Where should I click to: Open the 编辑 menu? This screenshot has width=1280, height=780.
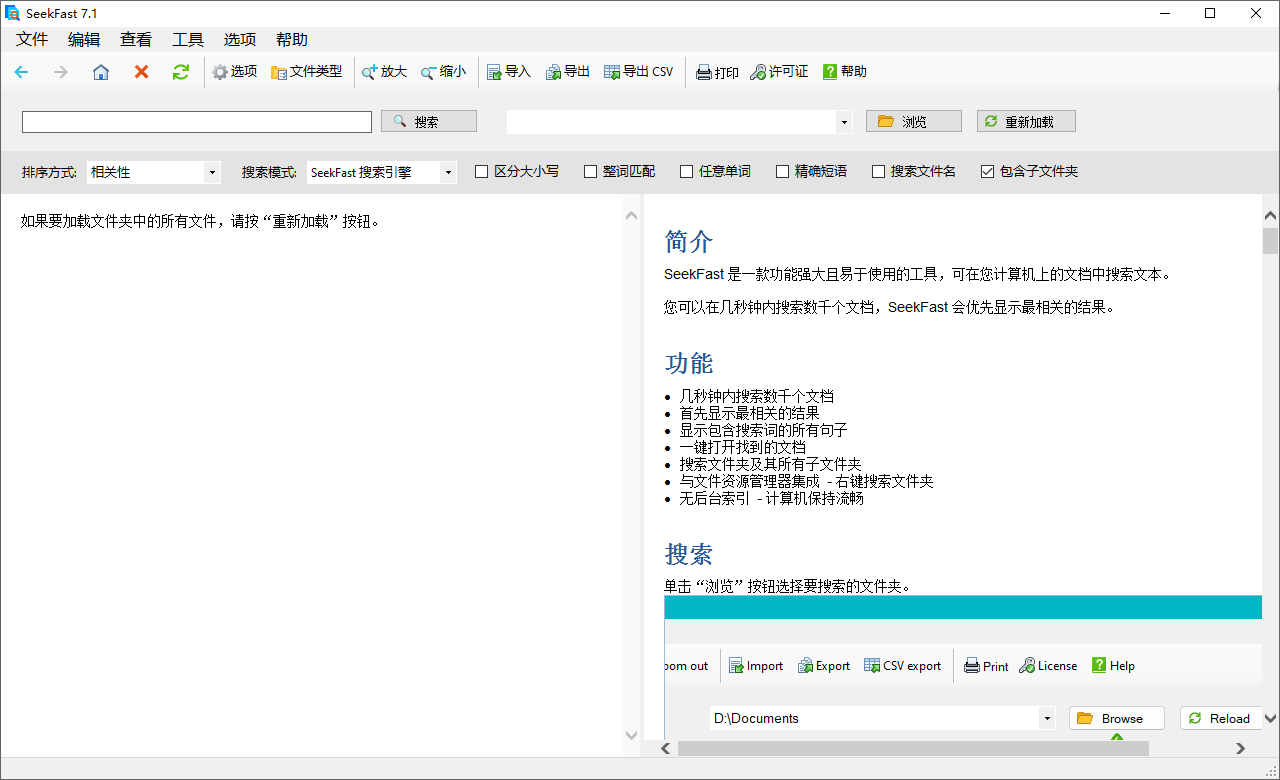84,40
